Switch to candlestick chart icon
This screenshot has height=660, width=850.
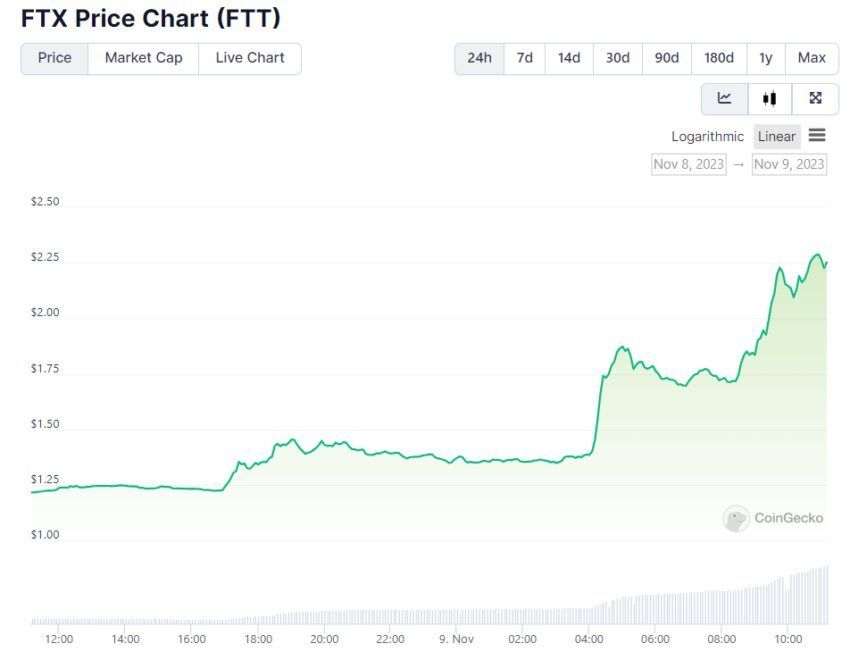point(769,98)
